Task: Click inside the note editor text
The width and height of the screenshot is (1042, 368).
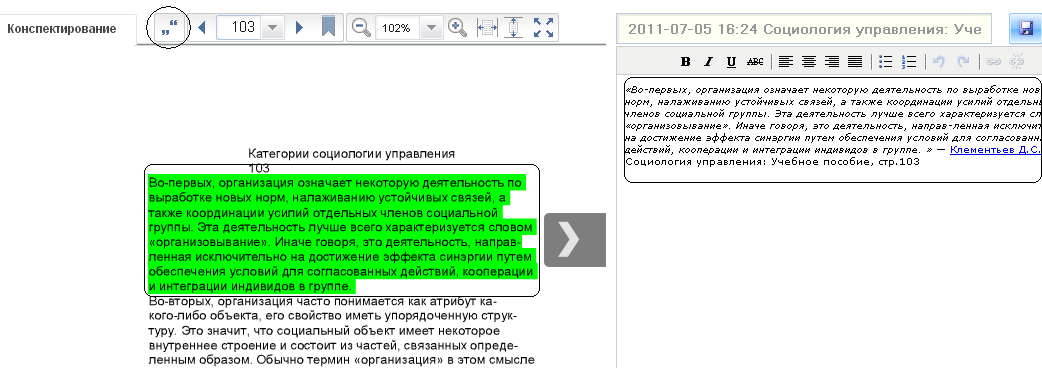Action: click(x=833, y=130)
